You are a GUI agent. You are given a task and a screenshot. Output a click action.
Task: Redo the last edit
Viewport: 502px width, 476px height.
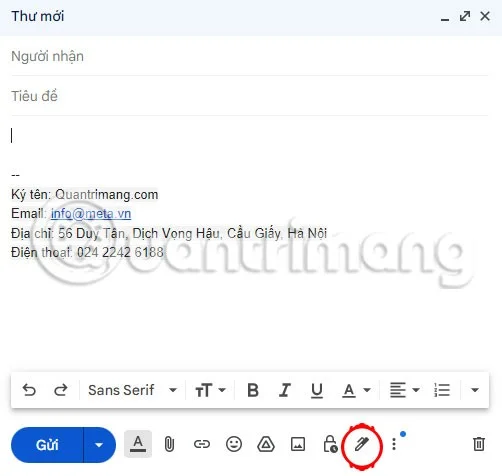click(x=61, y=390)
